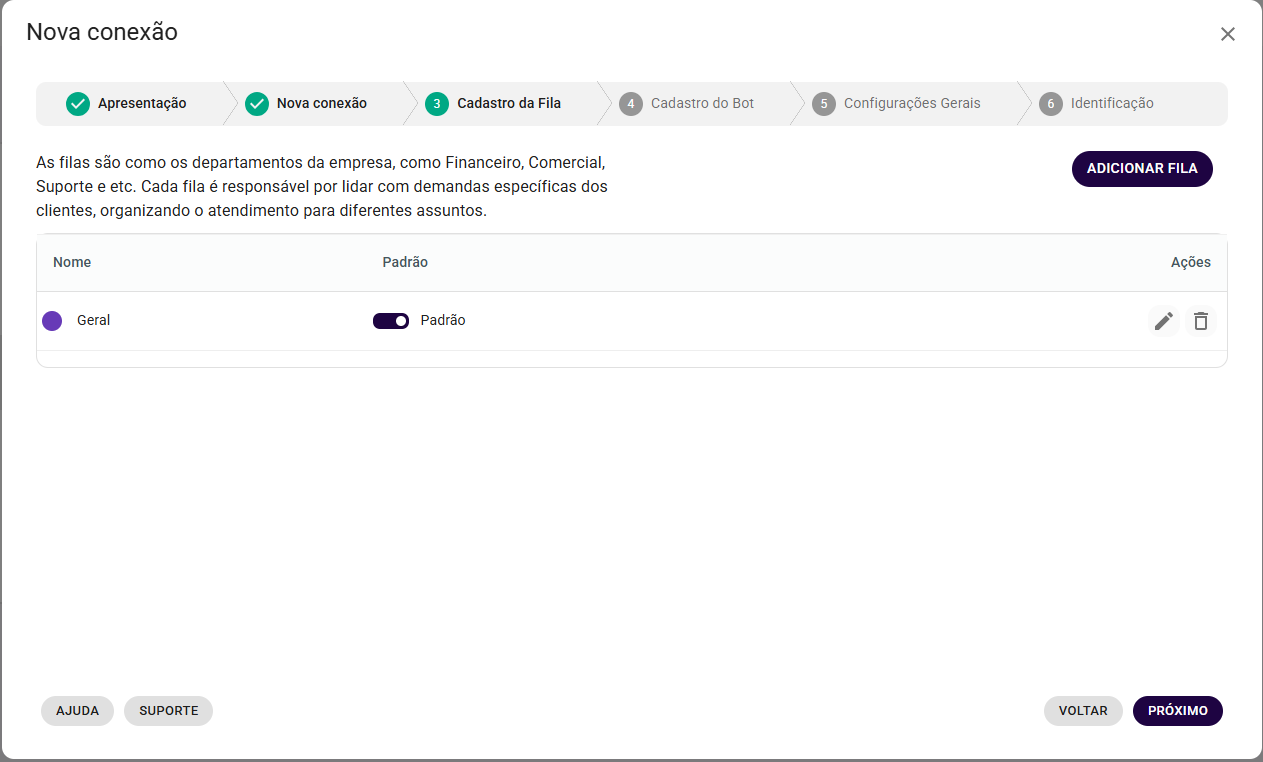Go to Configurações Gerais step
1263x762 pixels.
tap(912, 104)
